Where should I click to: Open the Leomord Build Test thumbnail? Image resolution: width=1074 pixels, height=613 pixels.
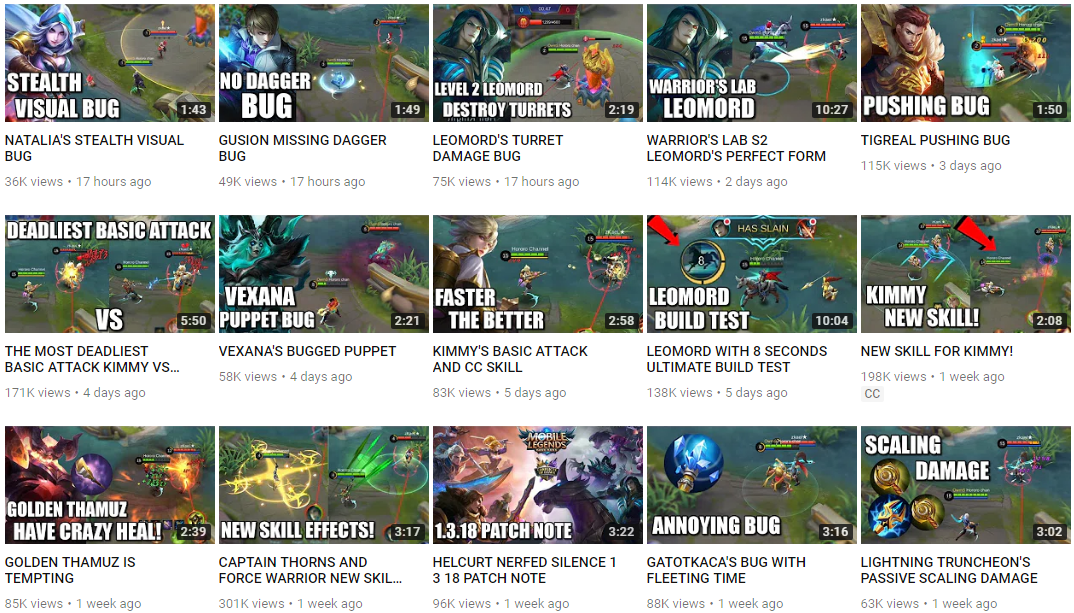[752, 274]
